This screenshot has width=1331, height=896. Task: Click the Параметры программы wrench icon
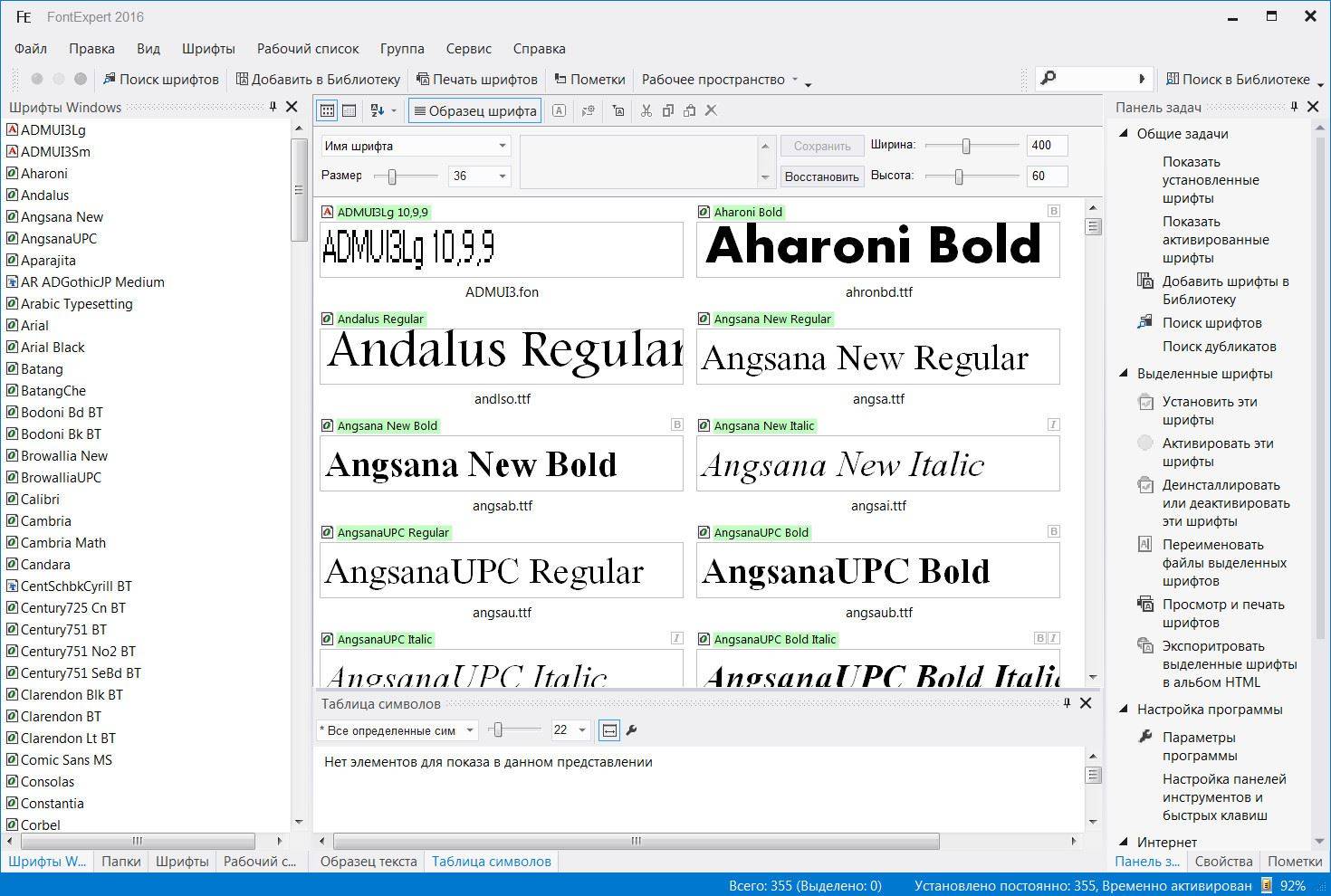pos(1145,738)
